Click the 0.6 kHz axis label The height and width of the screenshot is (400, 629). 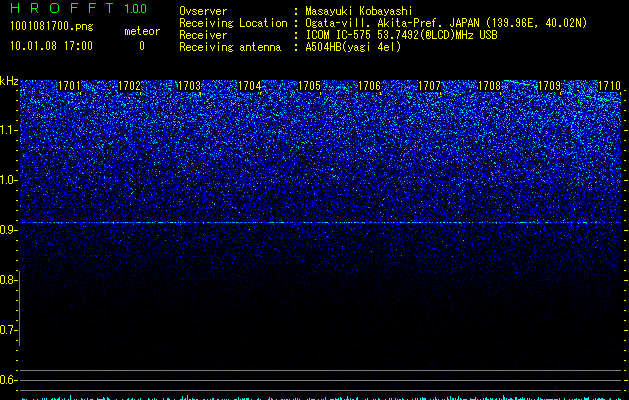[x=8, y=380]
